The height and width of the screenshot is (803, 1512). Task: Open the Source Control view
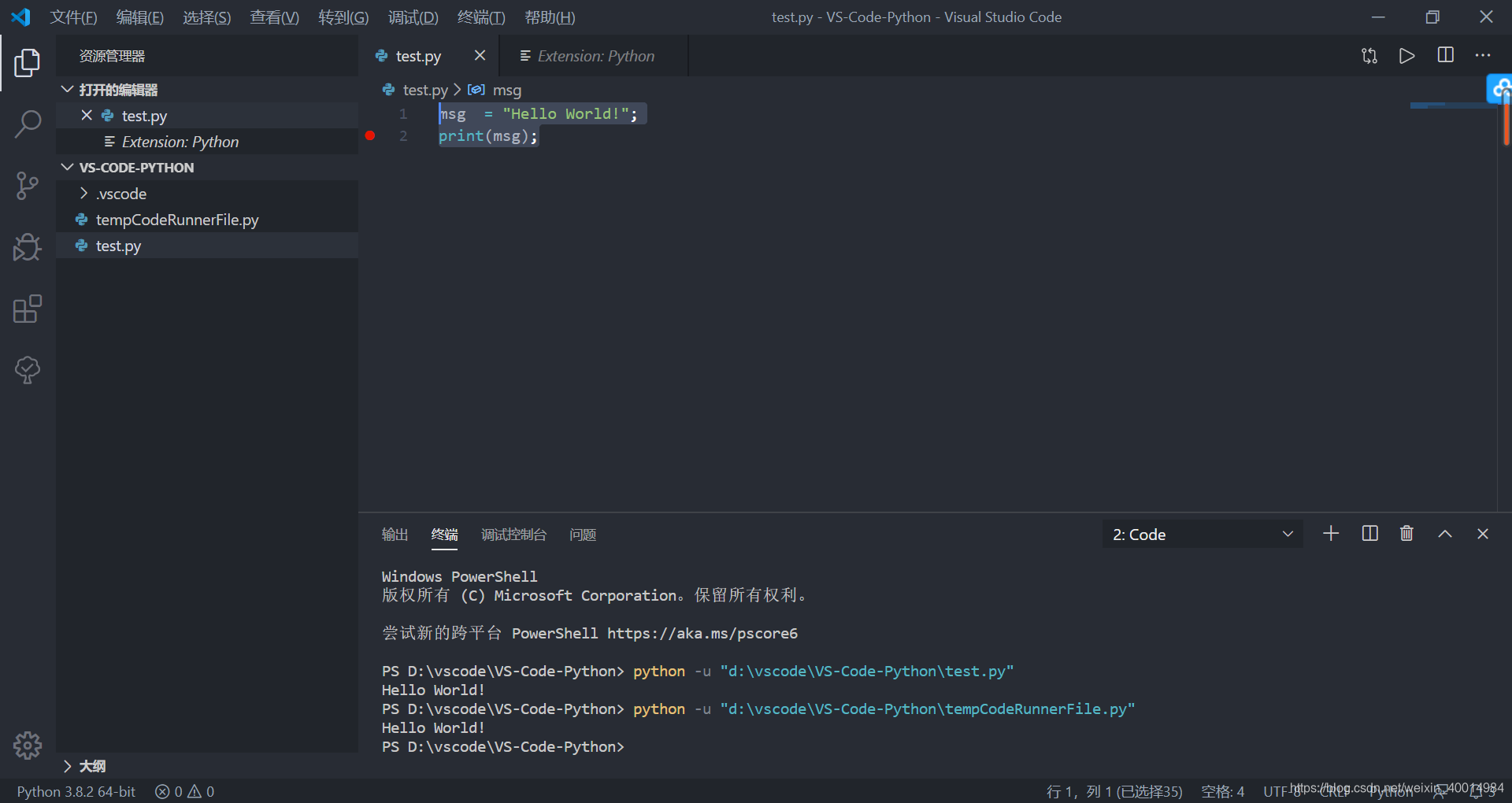pyautogui.click(x=28, y=186)
